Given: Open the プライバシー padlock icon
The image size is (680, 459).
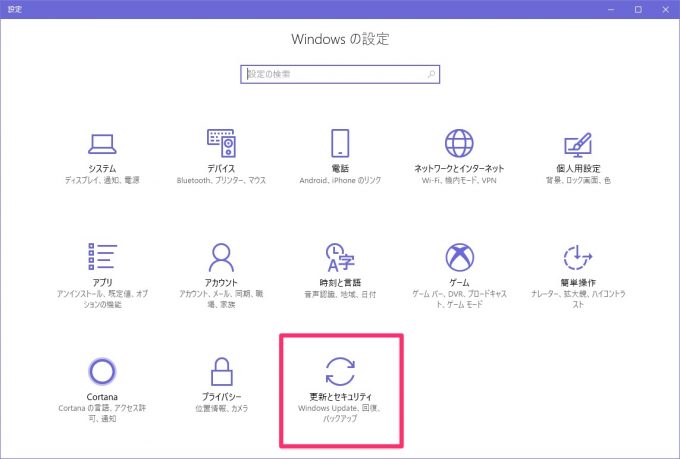Looking at the screenshot, I should (x=222, y=372).
